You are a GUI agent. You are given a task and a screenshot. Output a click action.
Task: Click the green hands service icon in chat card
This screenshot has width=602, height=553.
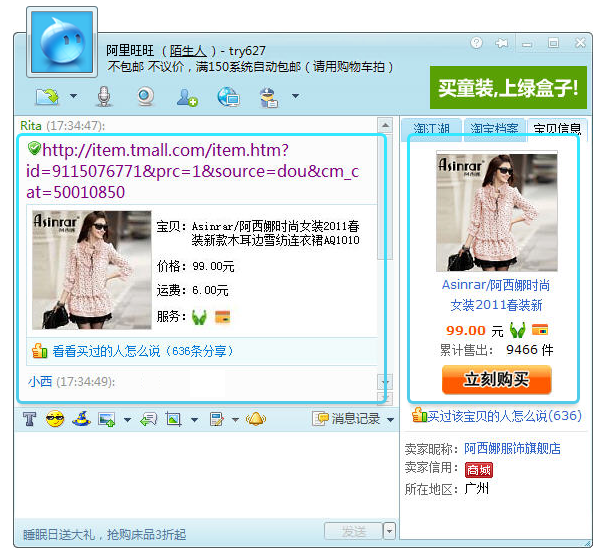199,317
